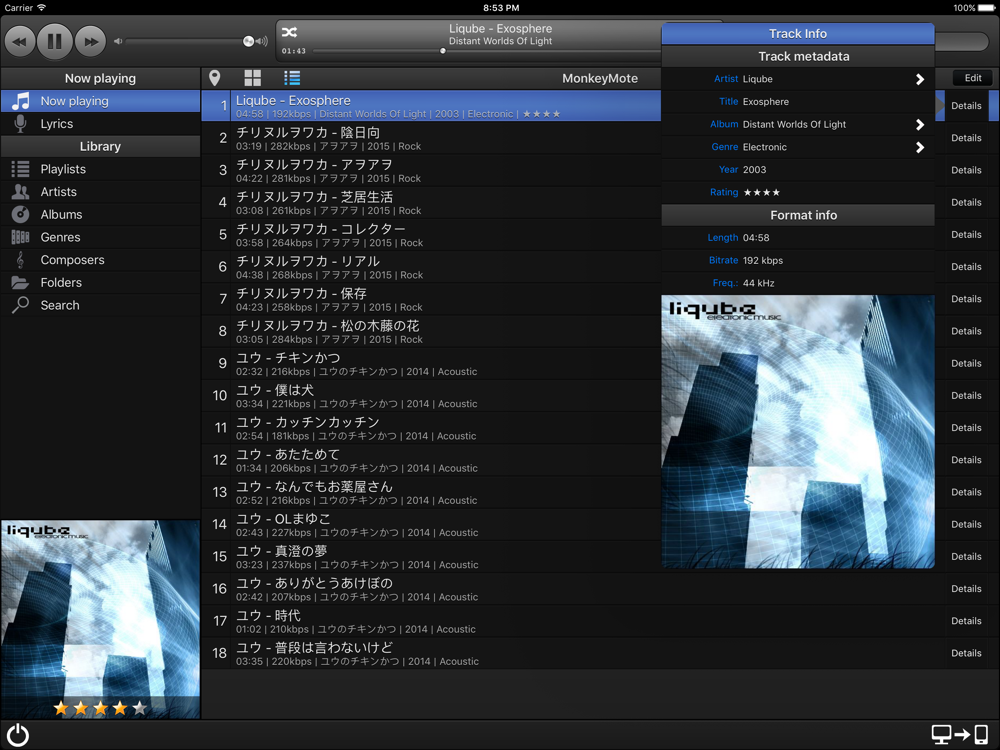1000x750 pixels.
Task: Click the large album art in Track Info
Action: (798, 431)
